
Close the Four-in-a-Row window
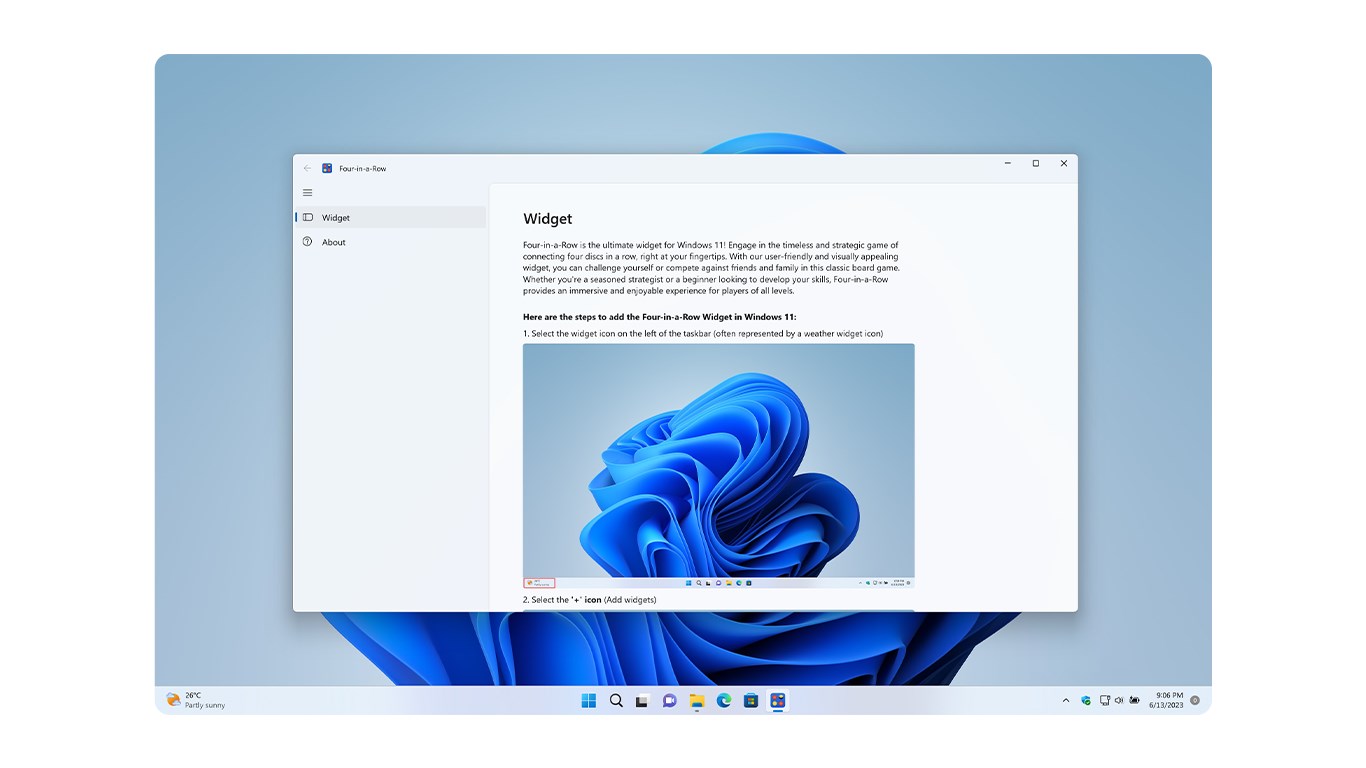pos(1064,163)
